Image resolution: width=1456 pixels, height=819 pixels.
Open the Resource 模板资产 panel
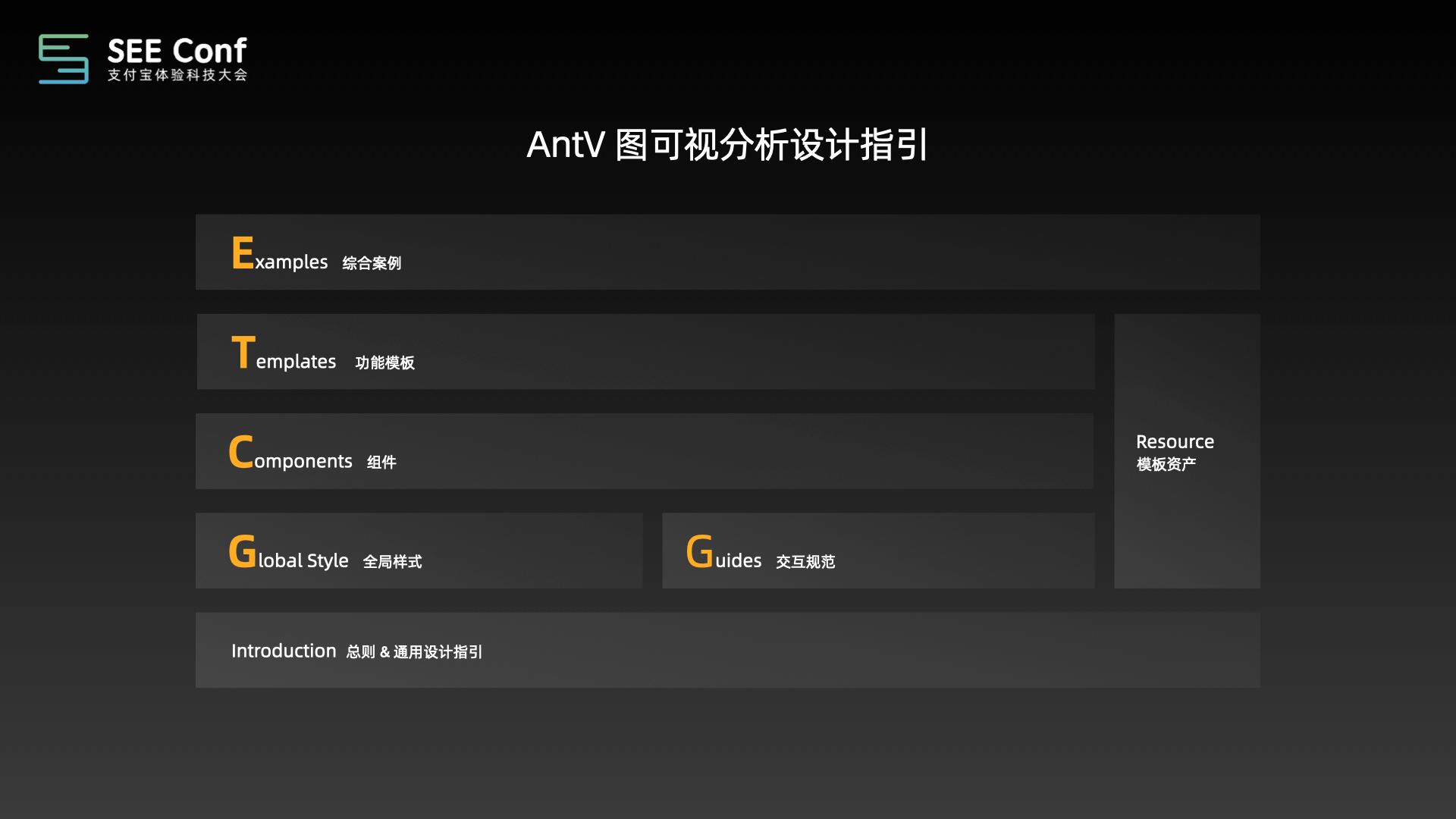(x=1188, y=451)
